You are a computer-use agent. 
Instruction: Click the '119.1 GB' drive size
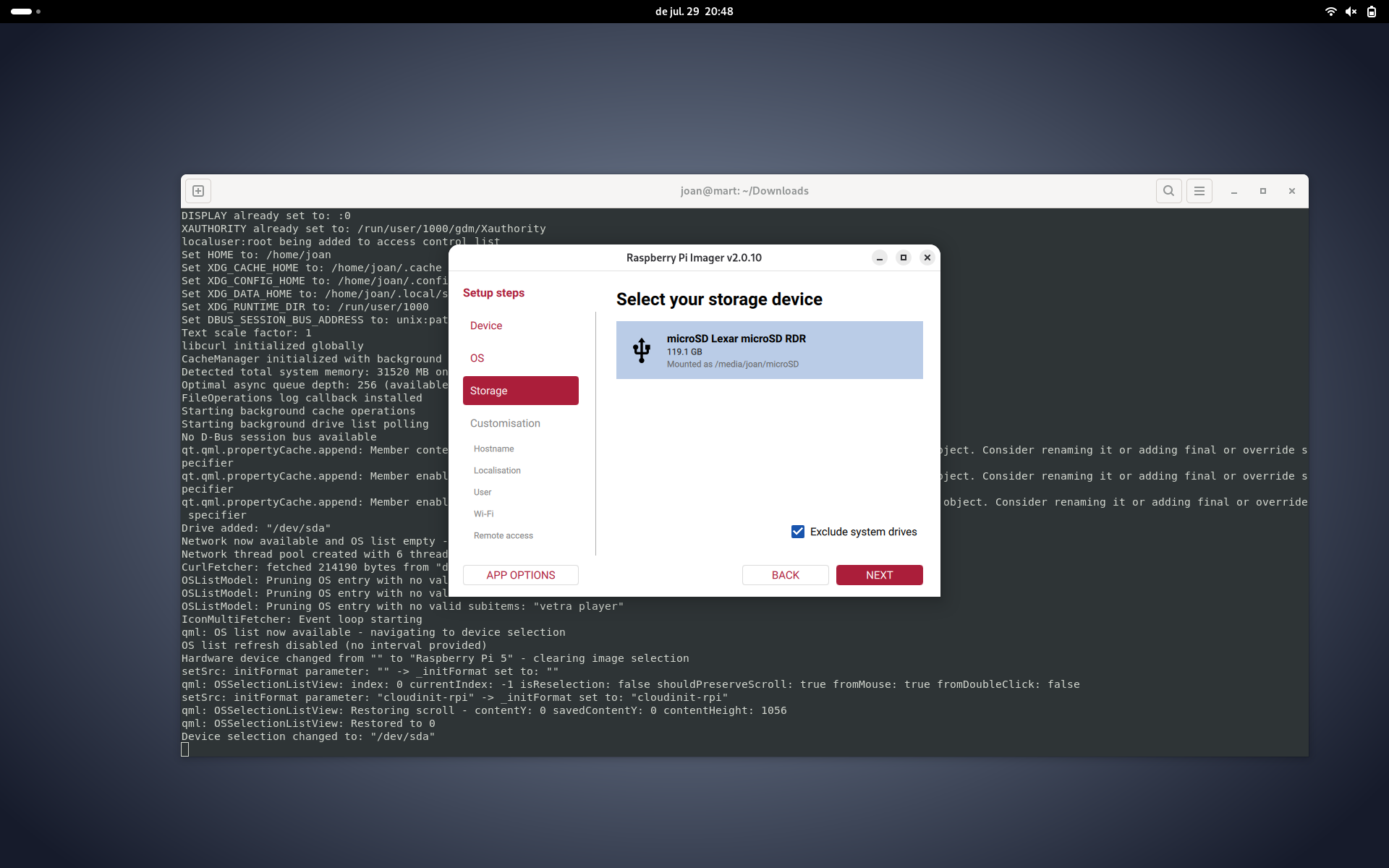[684, 352]
